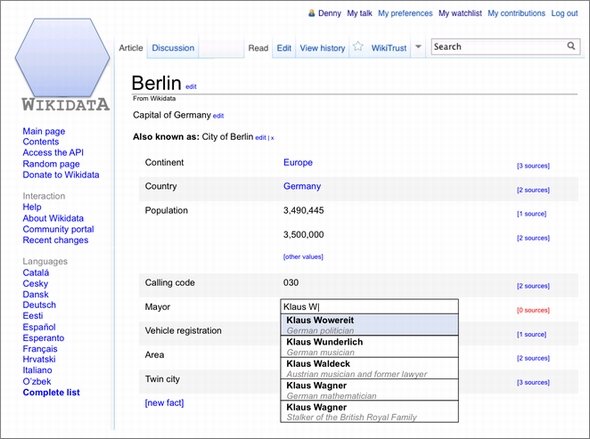Show the 3 sources for Twin city
The width and height of the screenshot is (590, 439).
click(x=533, y=383)
